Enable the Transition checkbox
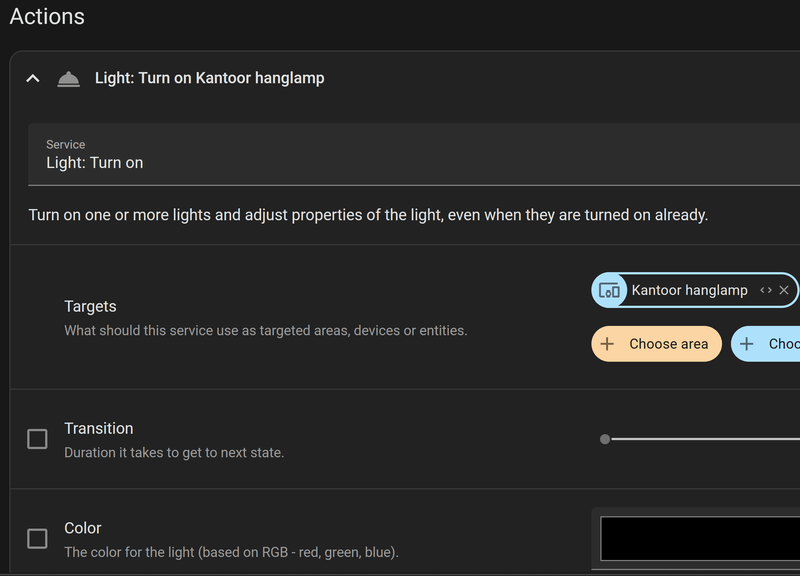The width and height of the screenshot is (800, 576). coord(37,439)
